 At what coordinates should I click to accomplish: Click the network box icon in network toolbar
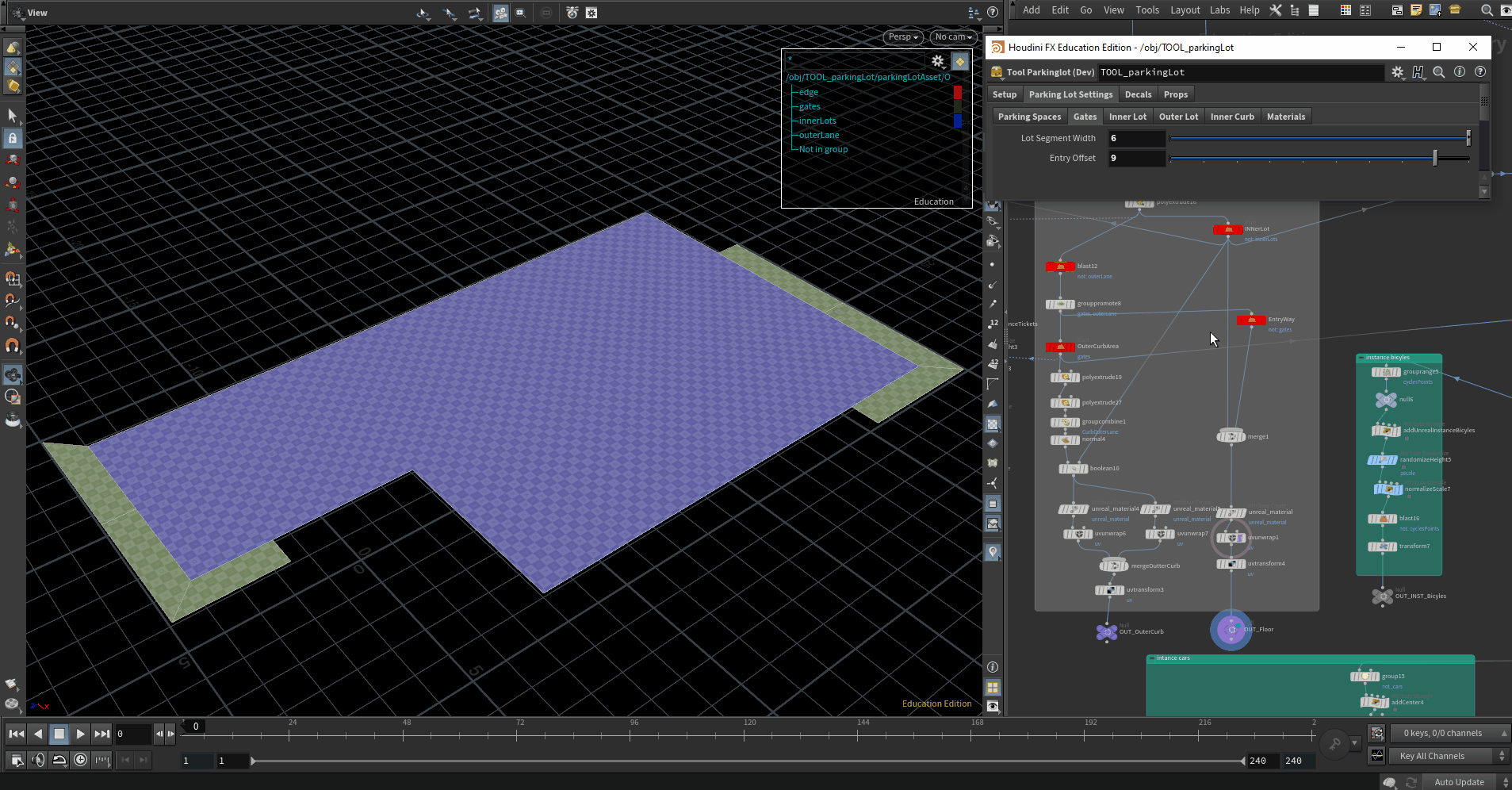pyautogui.click(x=1397, y=10)
